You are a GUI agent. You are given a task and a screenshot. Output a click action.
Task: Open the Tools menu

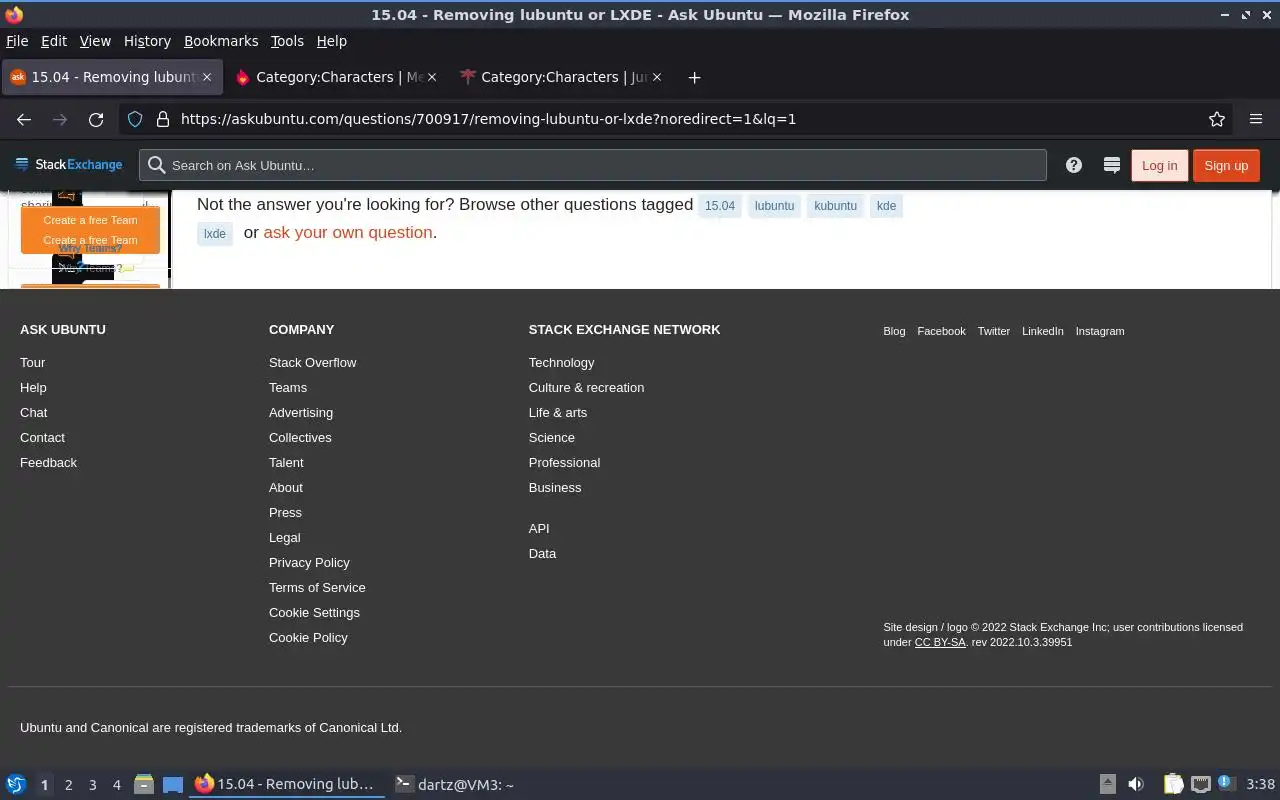pyautogui.click(x=287, y=41)
